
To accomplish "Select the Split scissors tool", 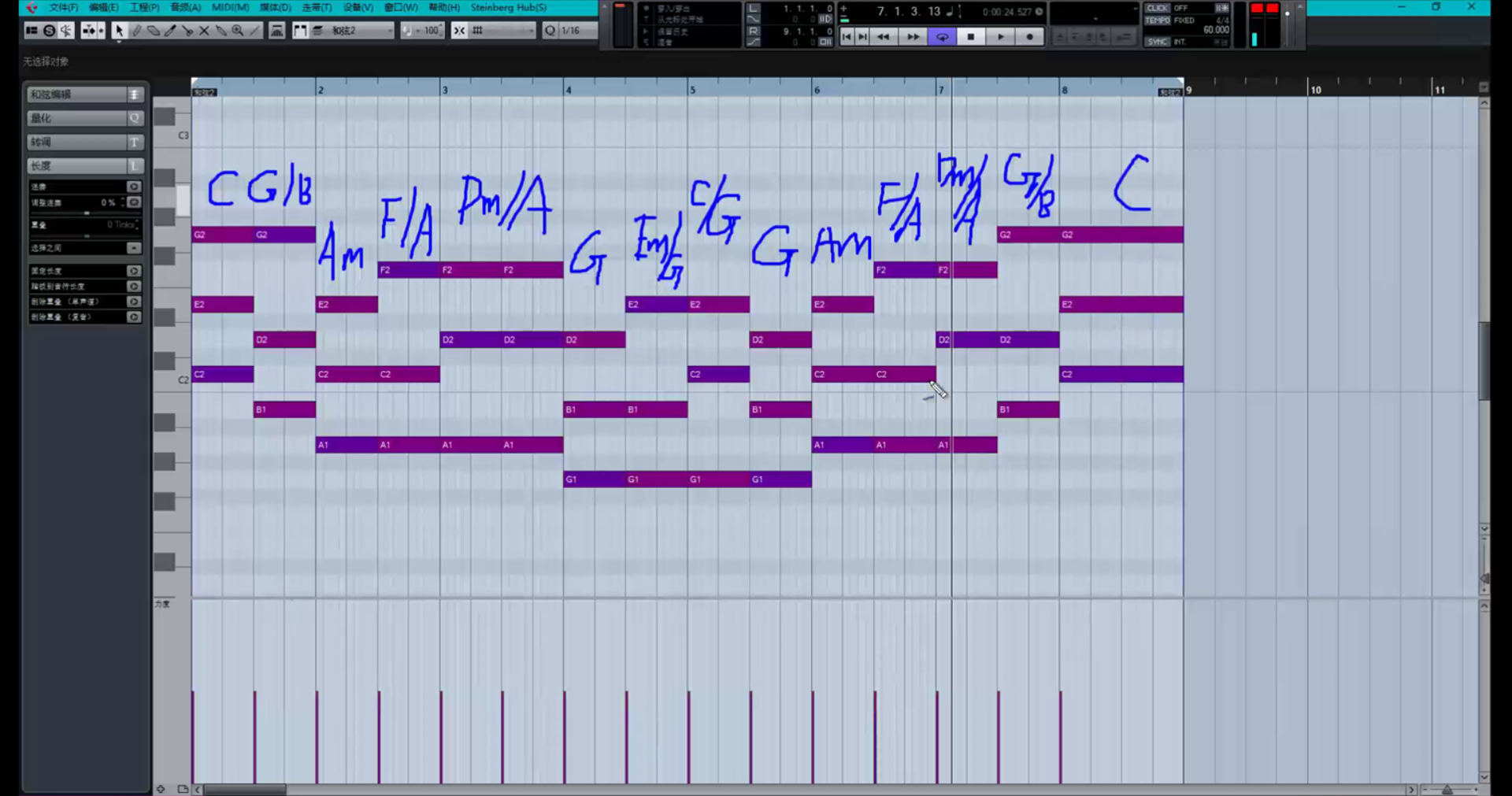I will [187, 31].
